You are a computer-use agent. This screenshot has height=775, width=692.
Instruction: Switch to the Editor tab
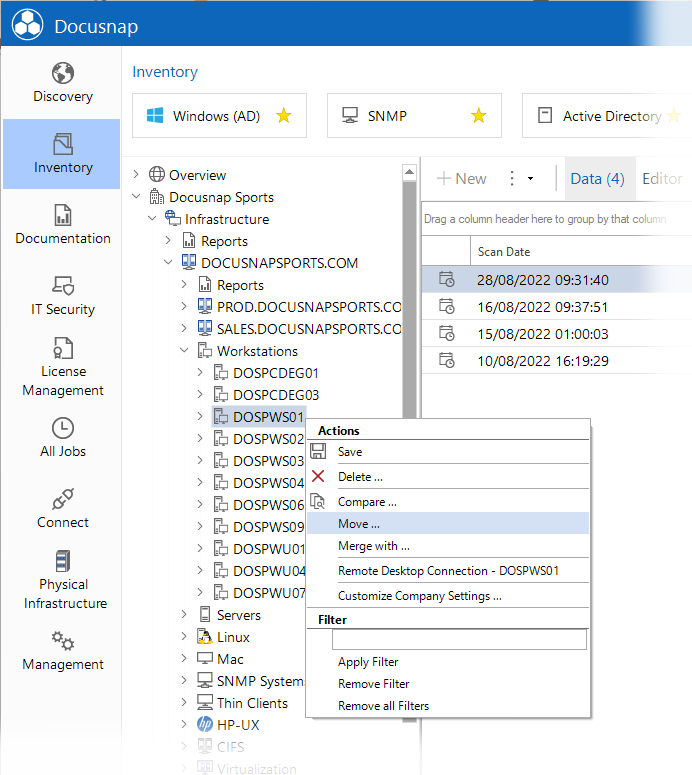click(x=662, y=178)
